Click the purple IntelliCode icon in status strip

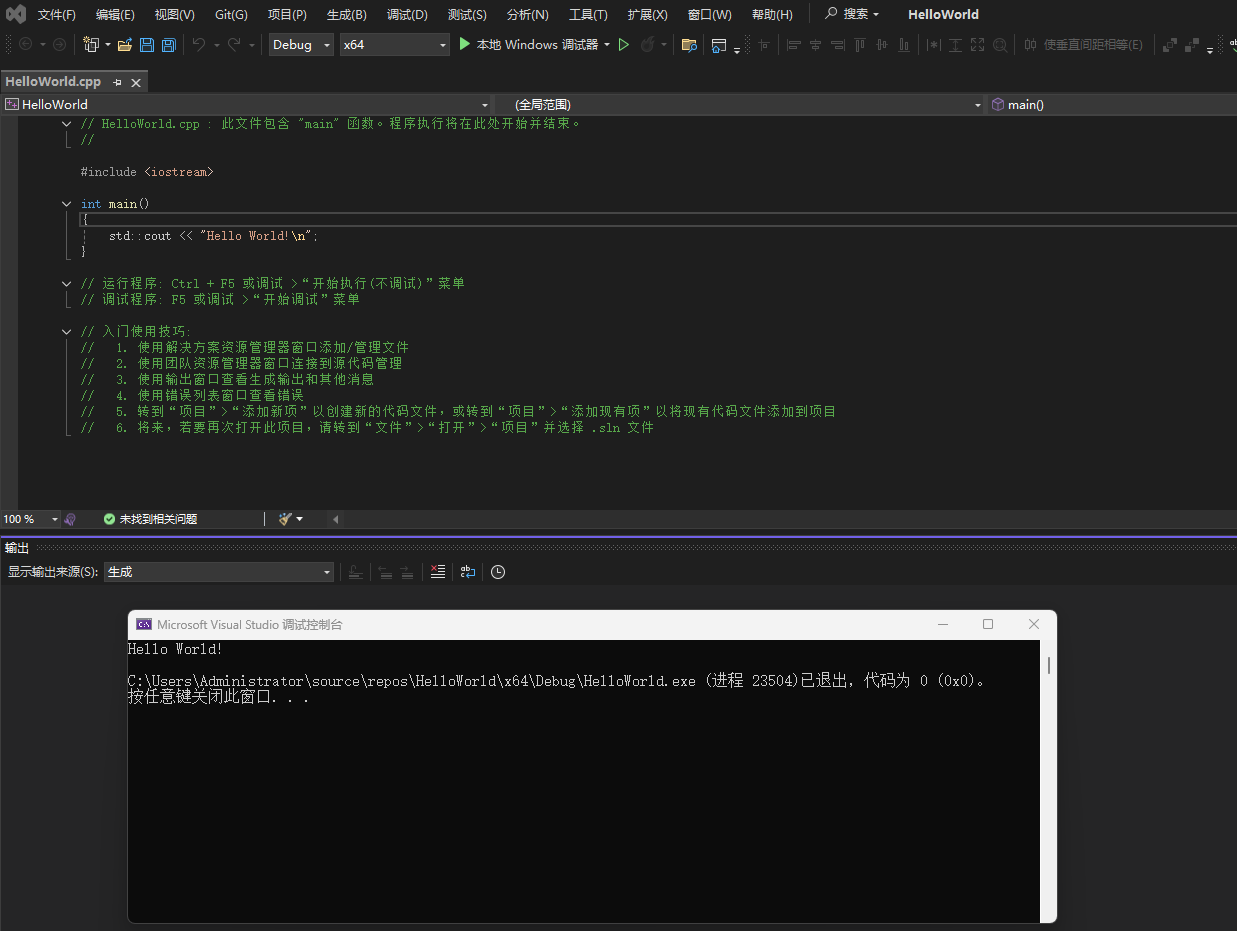(70, 519)
